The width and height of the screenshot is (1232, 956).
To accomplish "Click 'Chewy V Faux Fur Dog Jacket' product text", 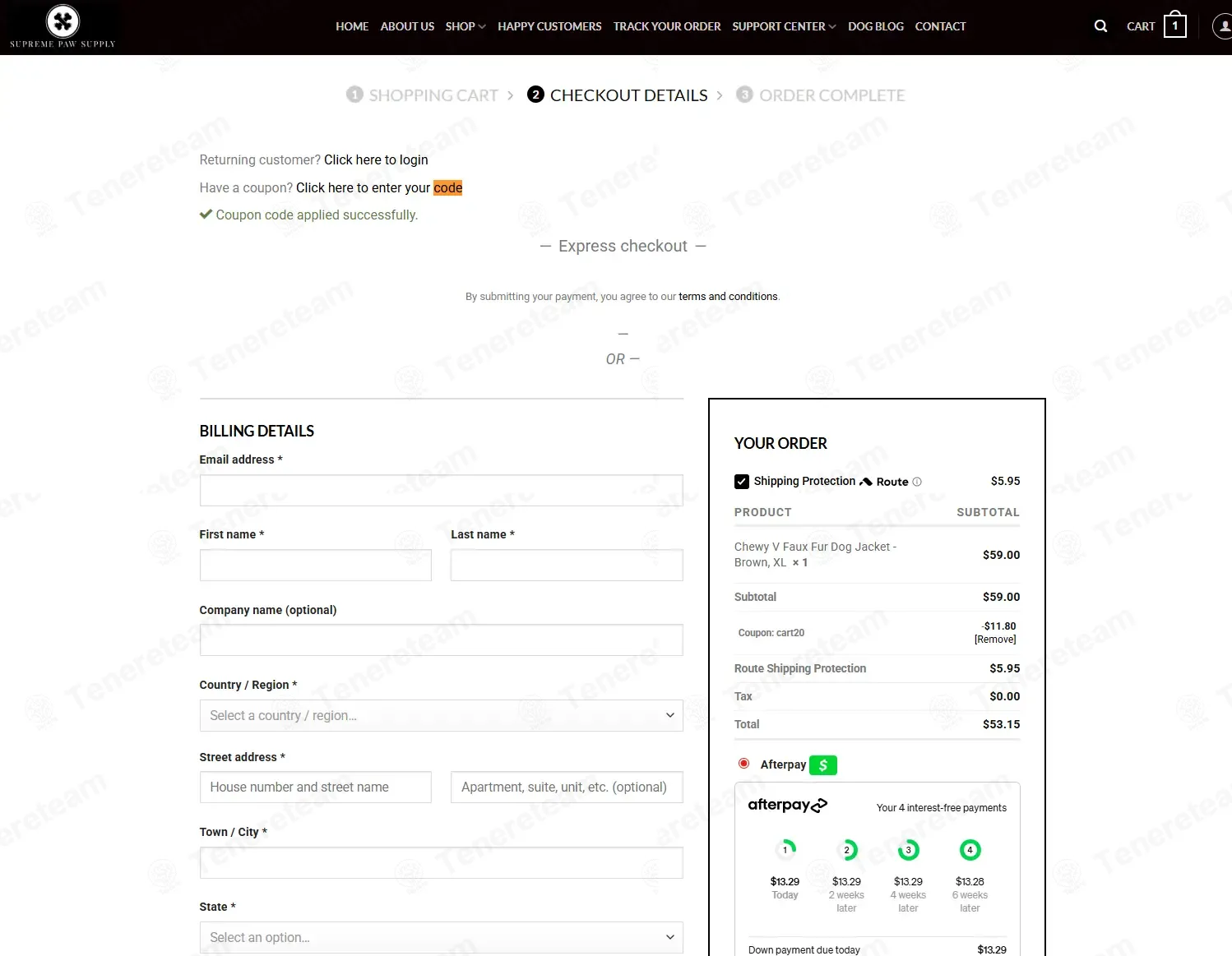I will (815, 555).
